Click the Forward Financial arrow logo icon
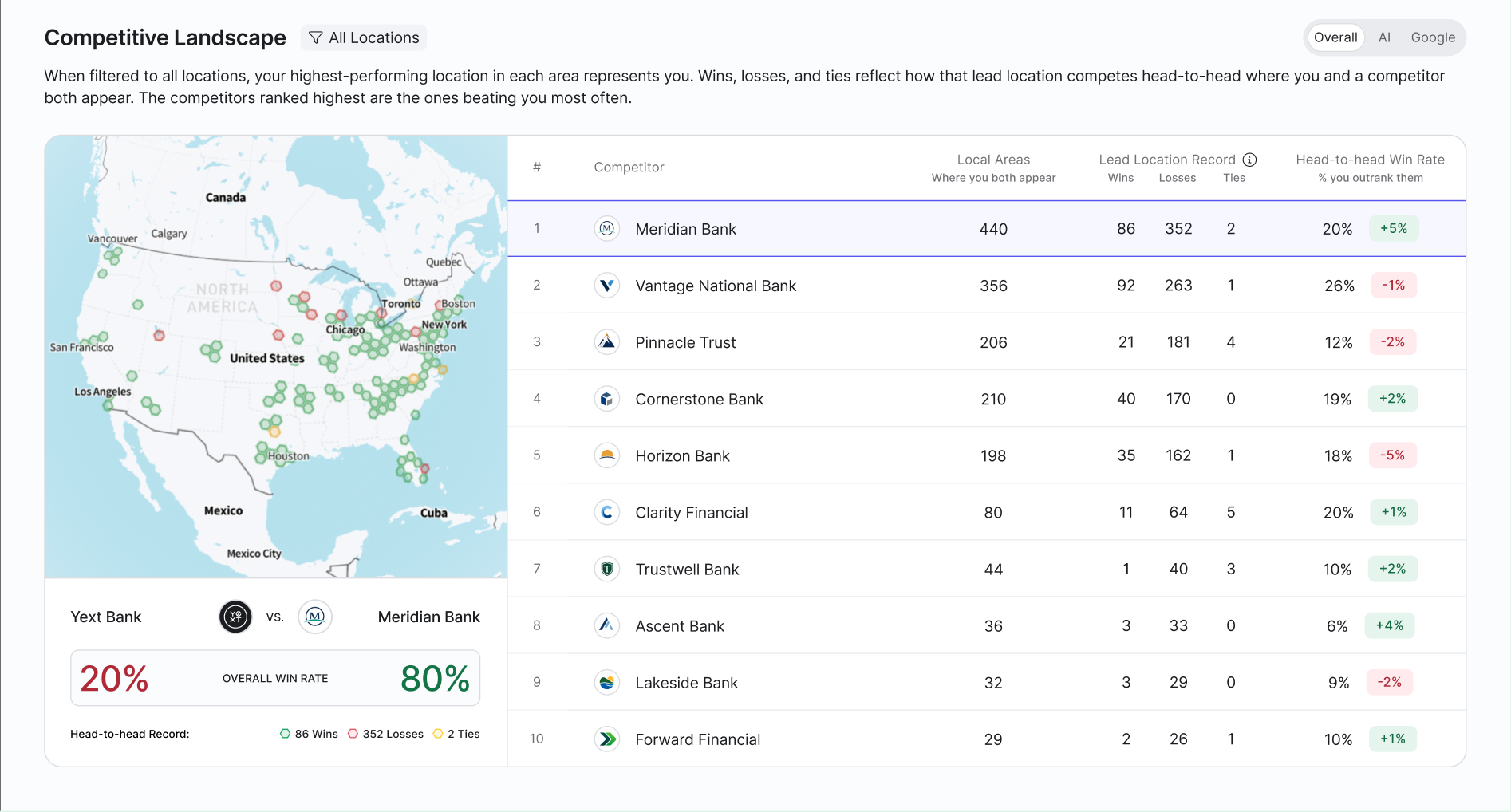 click(607, 739)
